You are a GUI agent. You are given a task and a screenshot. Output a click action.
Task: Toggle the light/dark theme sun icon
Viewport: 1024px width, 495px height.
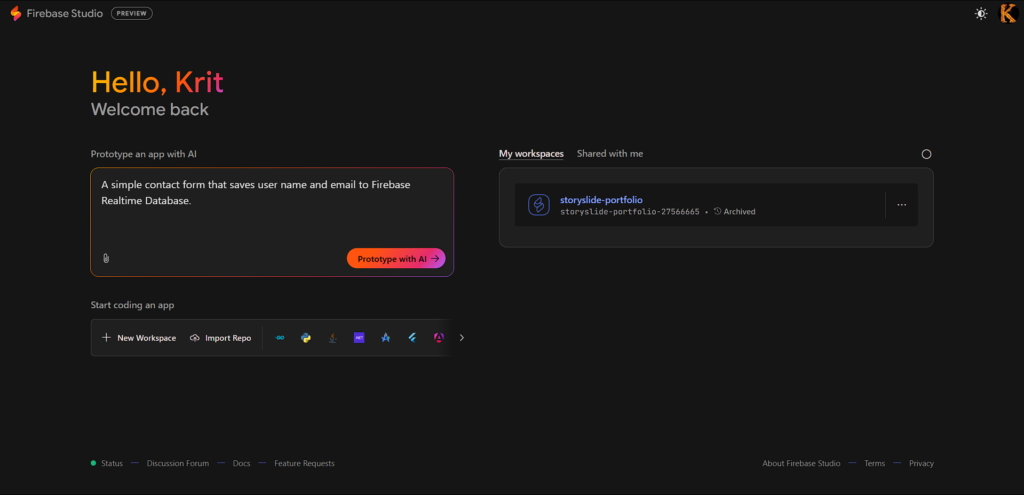tap(981, 13)
